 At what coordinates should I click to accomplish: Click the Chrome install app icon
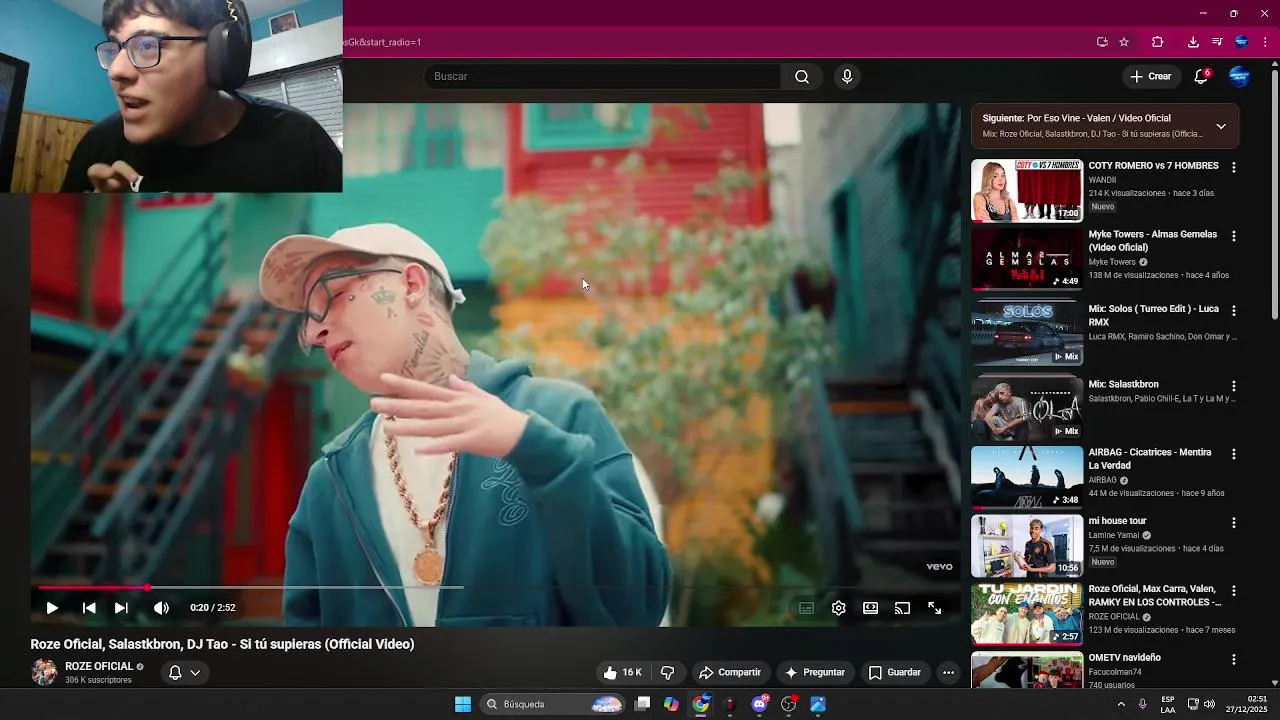pos(1102,42)
